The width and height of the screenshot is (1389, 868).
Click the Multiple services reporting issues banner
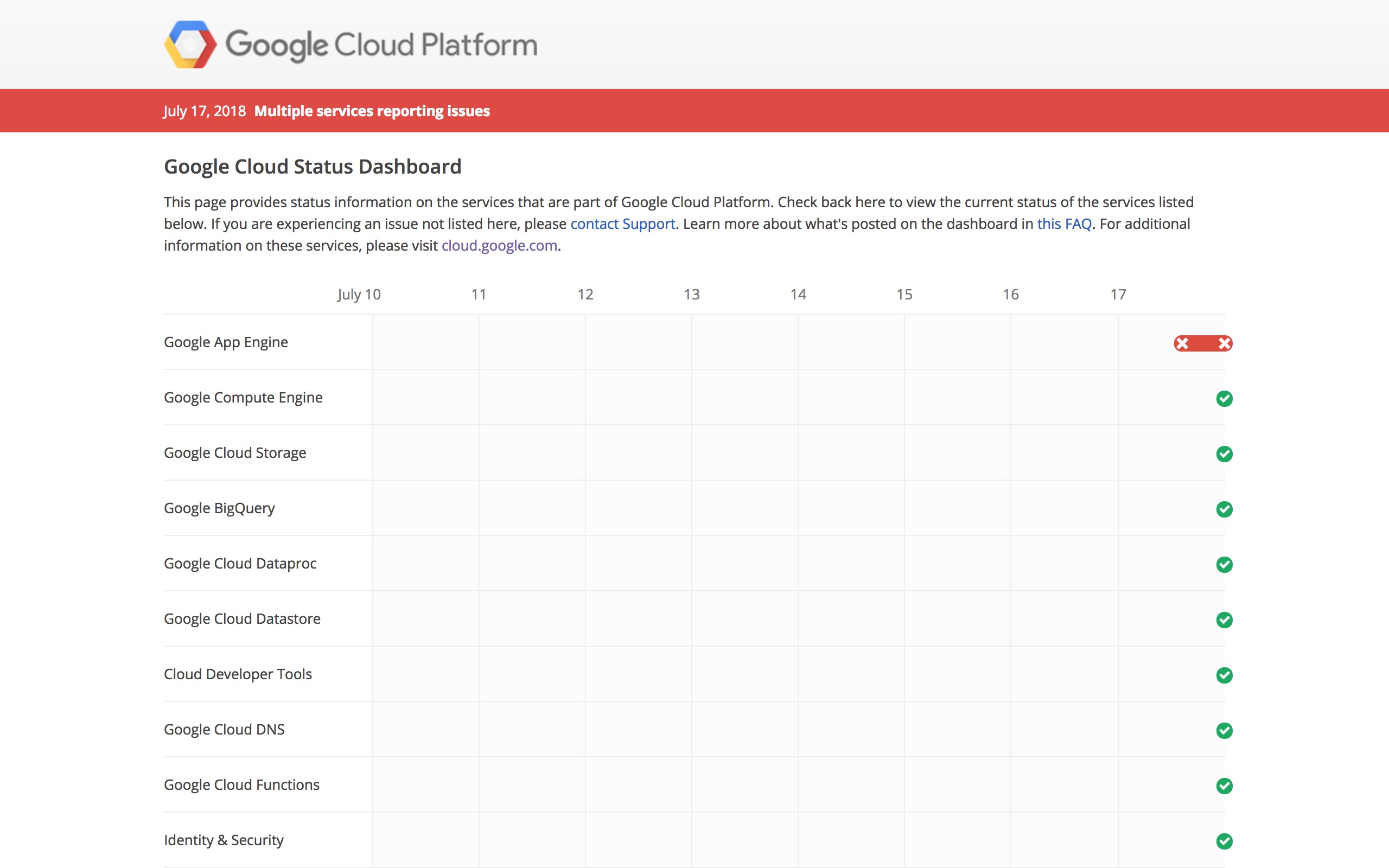371,111
